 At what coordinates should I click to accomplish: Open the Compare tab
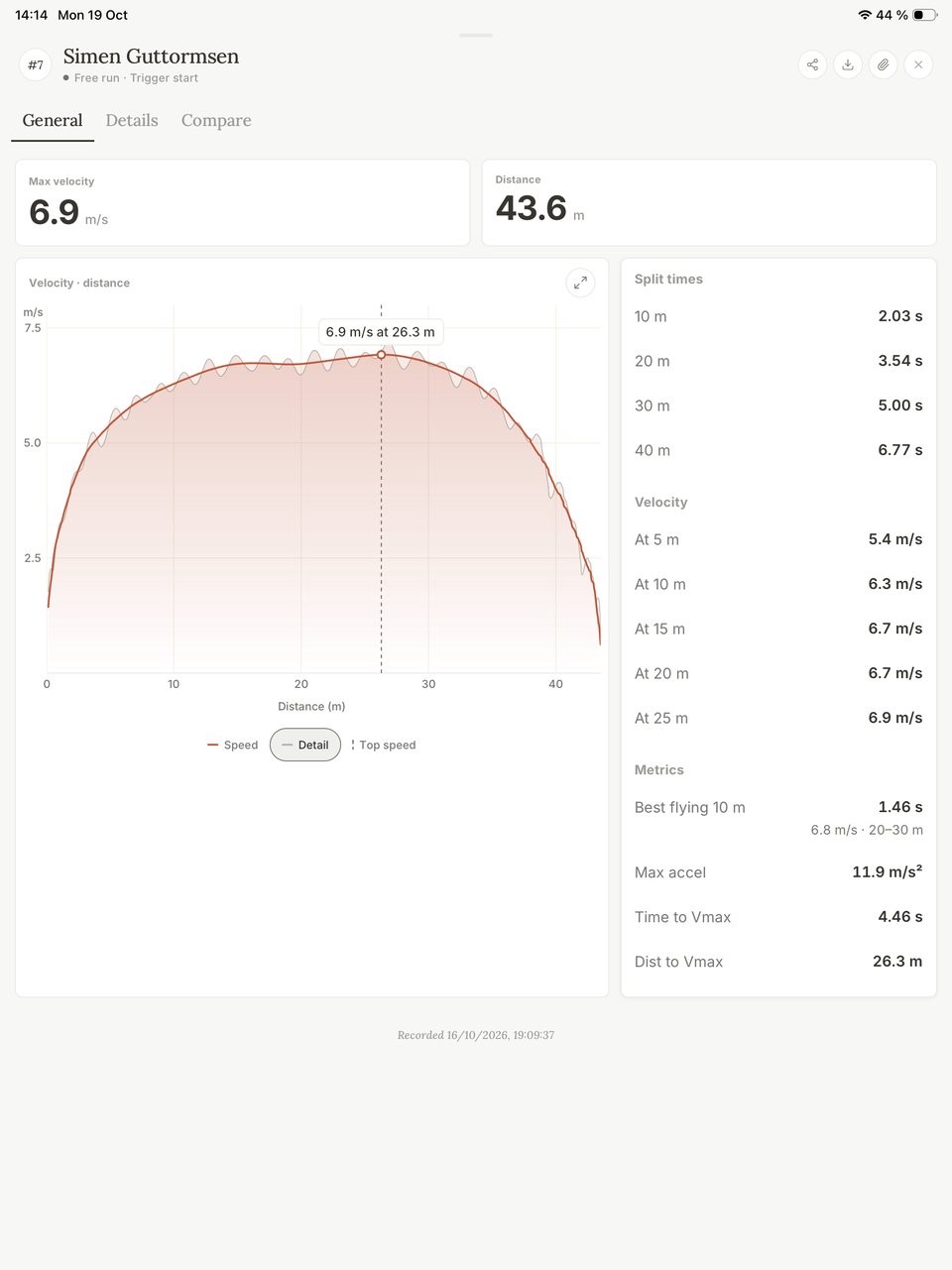(x=216, y=121)
